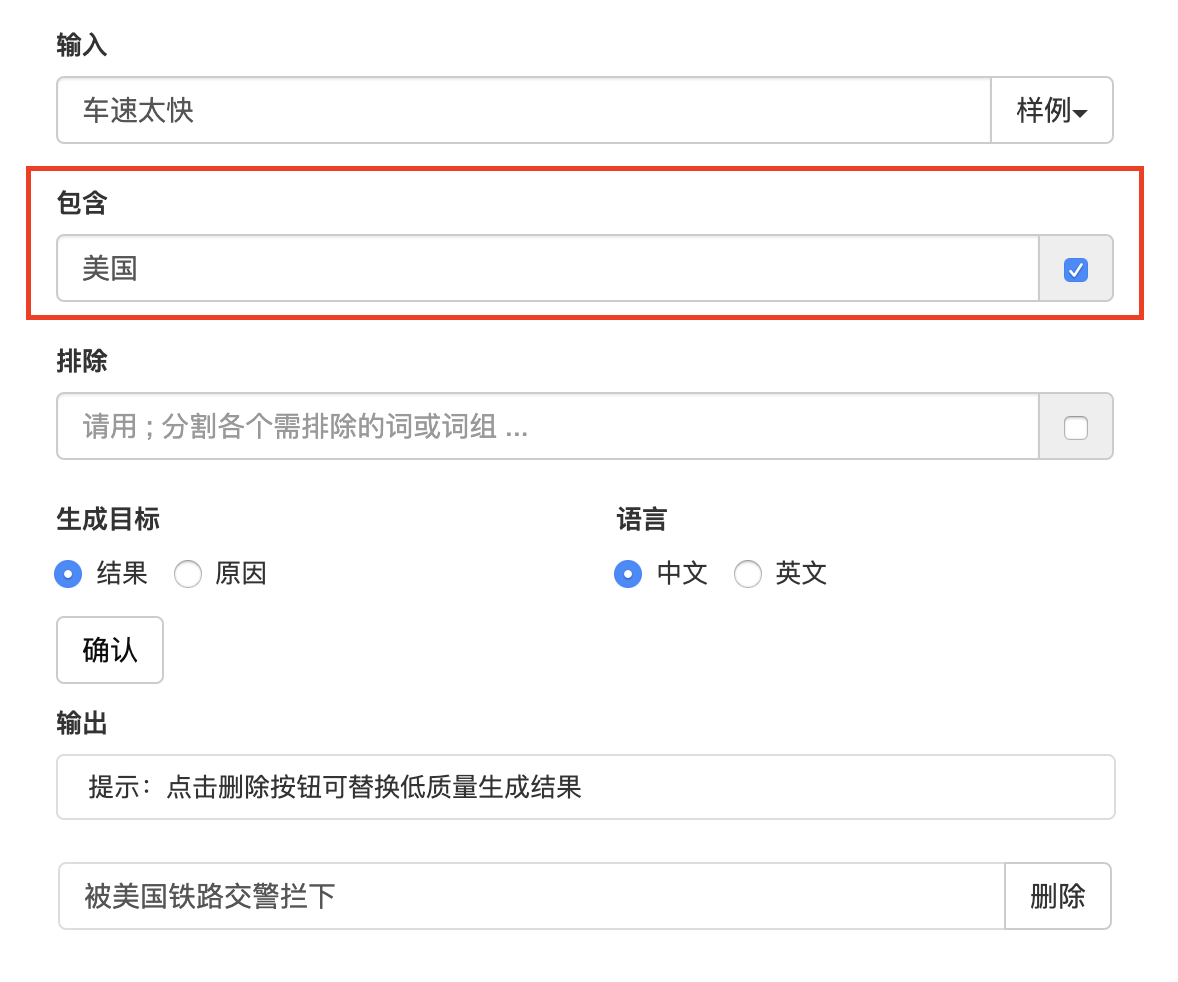Click the 排除 words input field
This screenshot has height=982, width=1178.
coord(548,426)
